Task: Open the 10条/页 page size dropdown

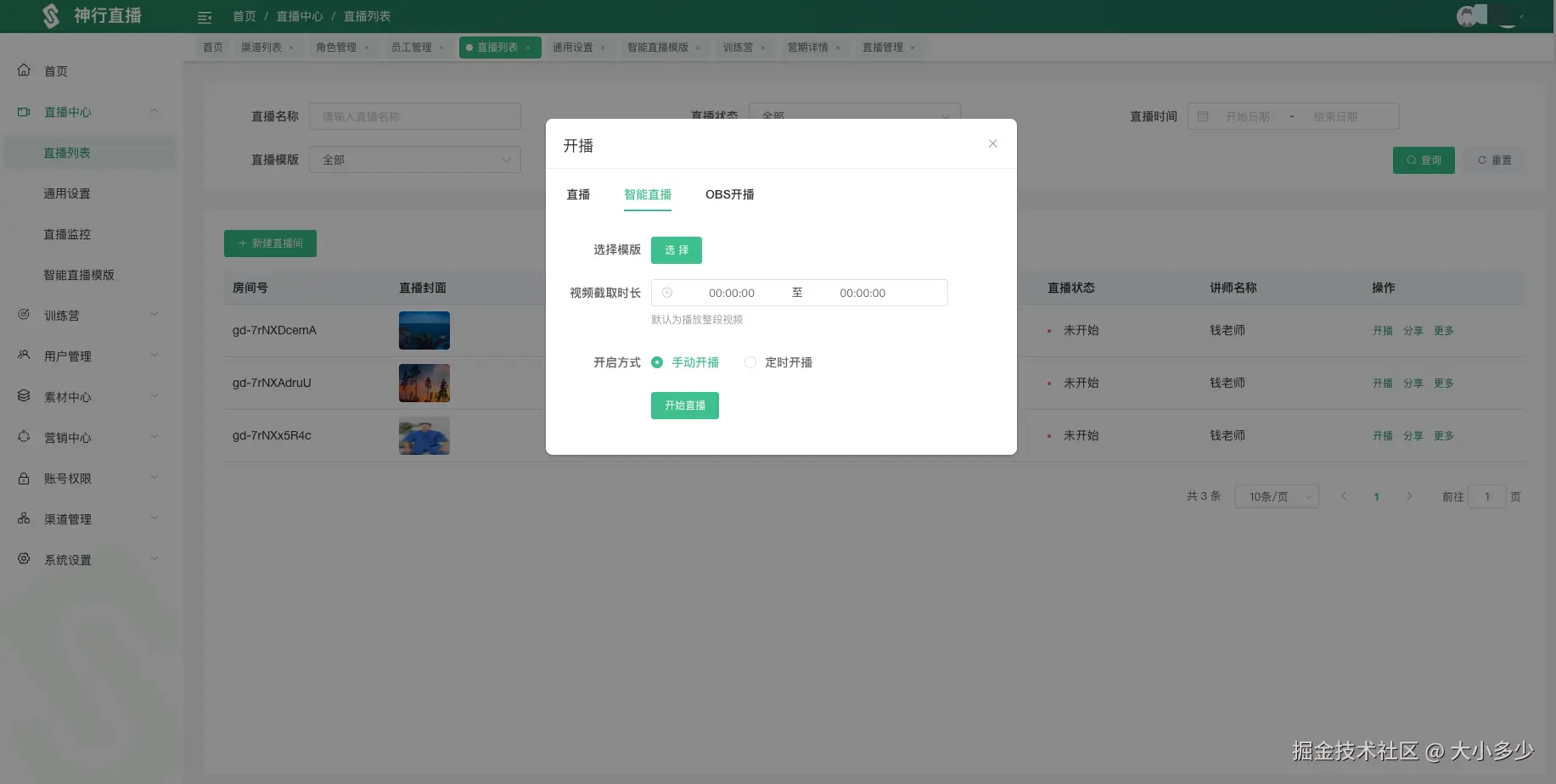Action: click(x=1277, y=496)
